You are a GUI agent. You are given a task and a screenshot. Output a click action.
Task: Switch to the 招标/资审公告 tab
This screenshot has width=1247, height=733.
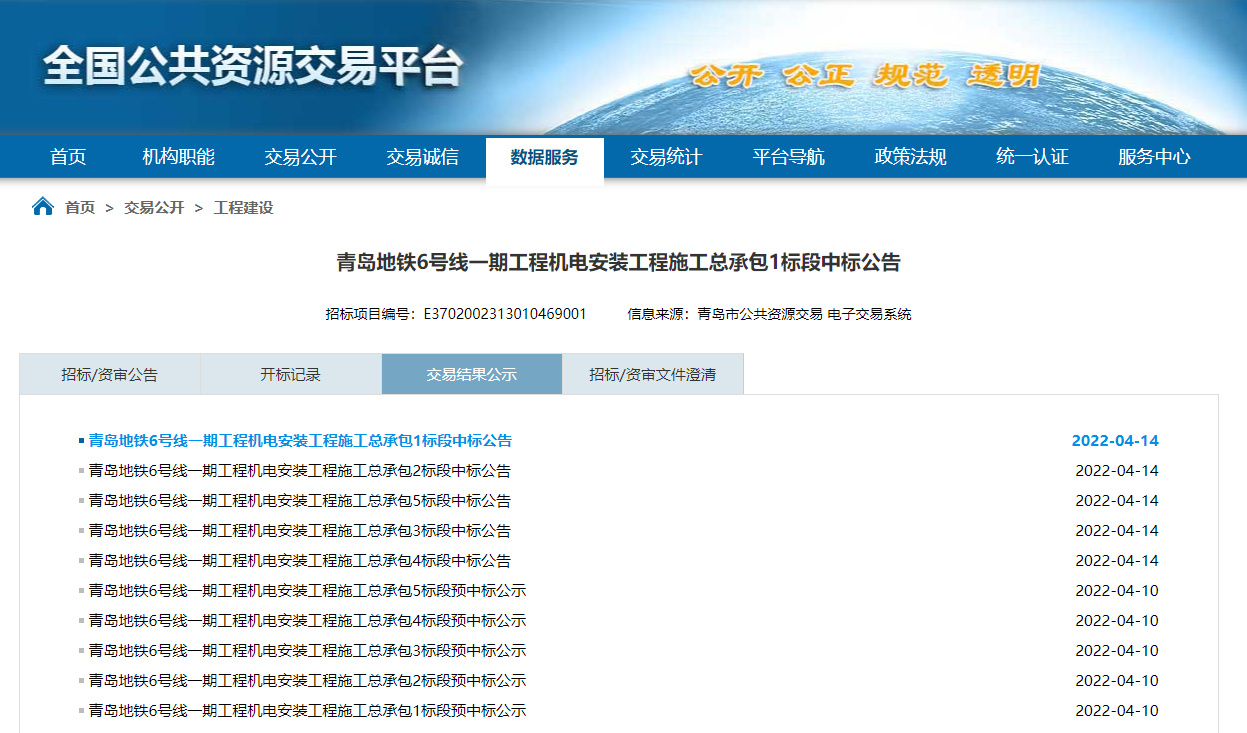pyautogui.click(x=109, y=374)
